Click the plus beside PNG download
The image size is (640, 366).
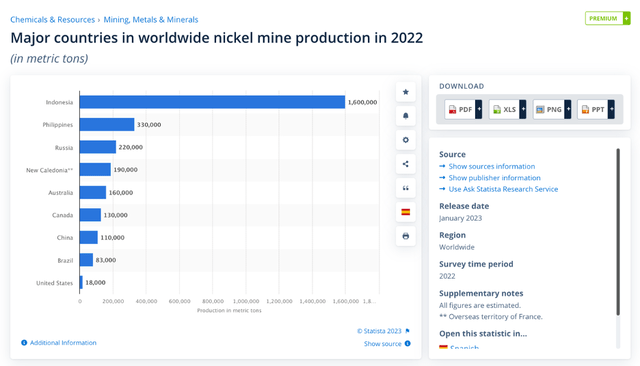pos(568,109)
